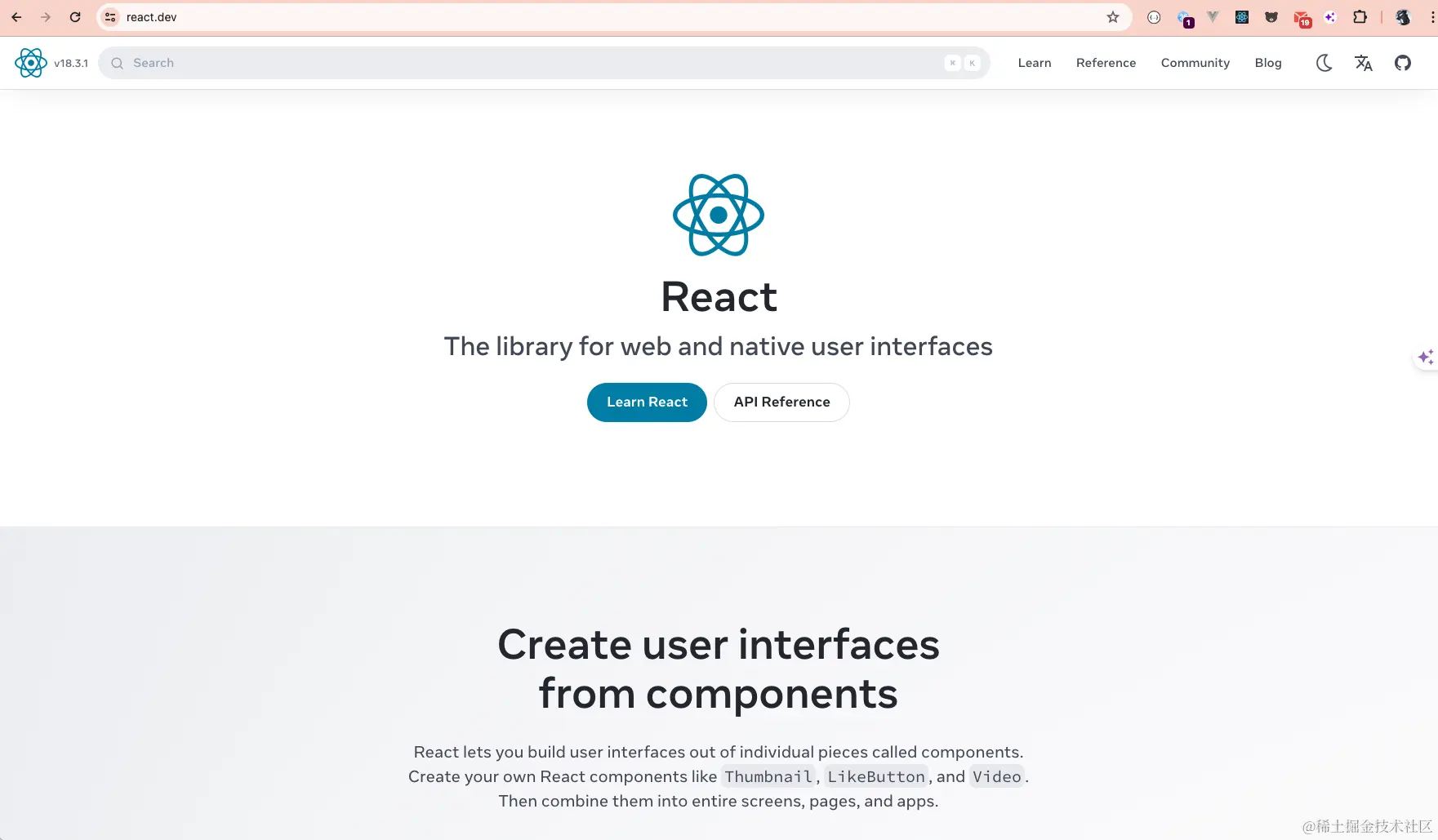Open the v18.3.1 version link
The width and height of the screenshot is (1438, 840).
tap(71, 63)
